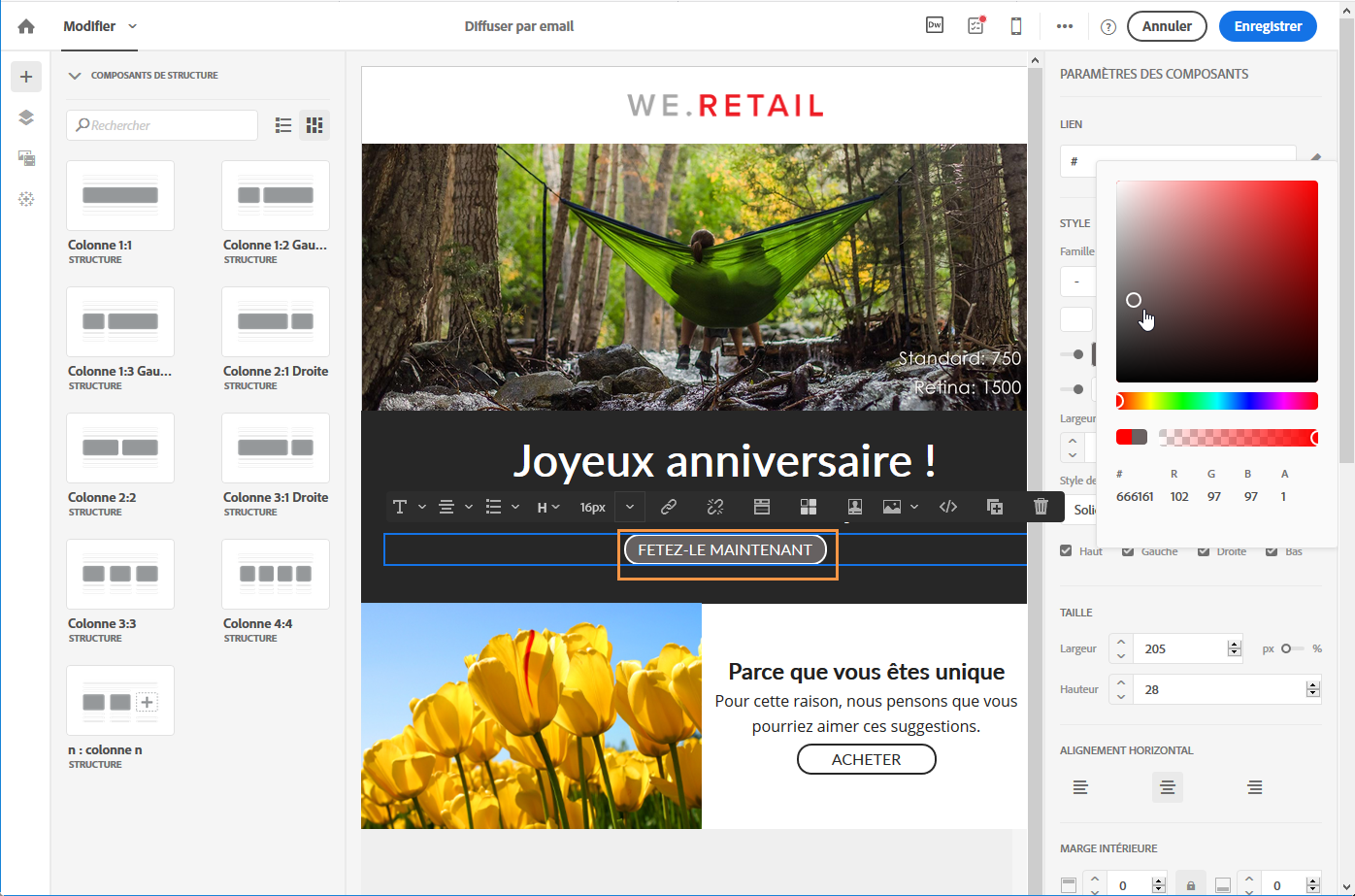The width and height of the screenshot is (1355, 896).
Task: Insert a link from the toolbar
Action: coord(669,507)
